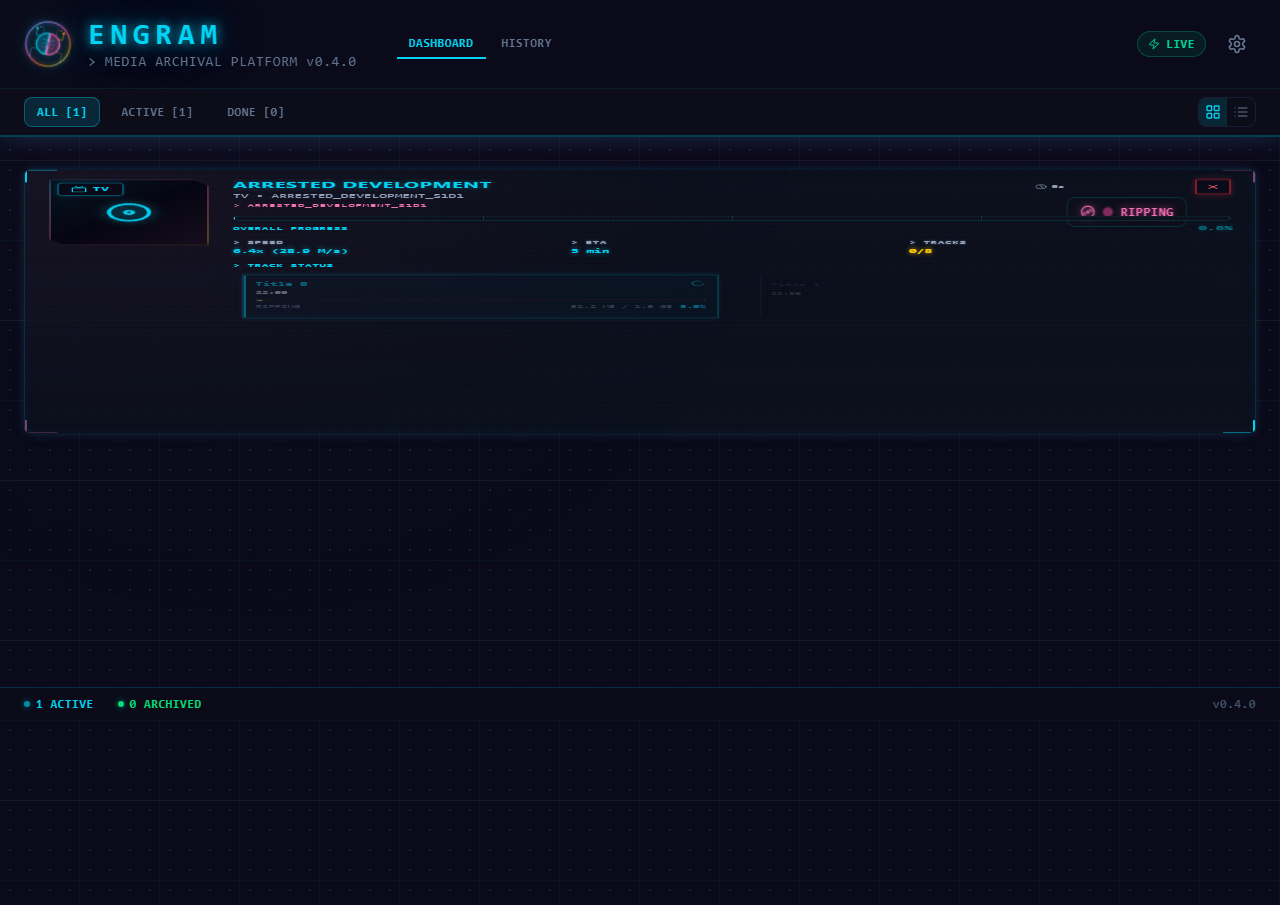Filter jobs by Active [1]

[157, 112]
